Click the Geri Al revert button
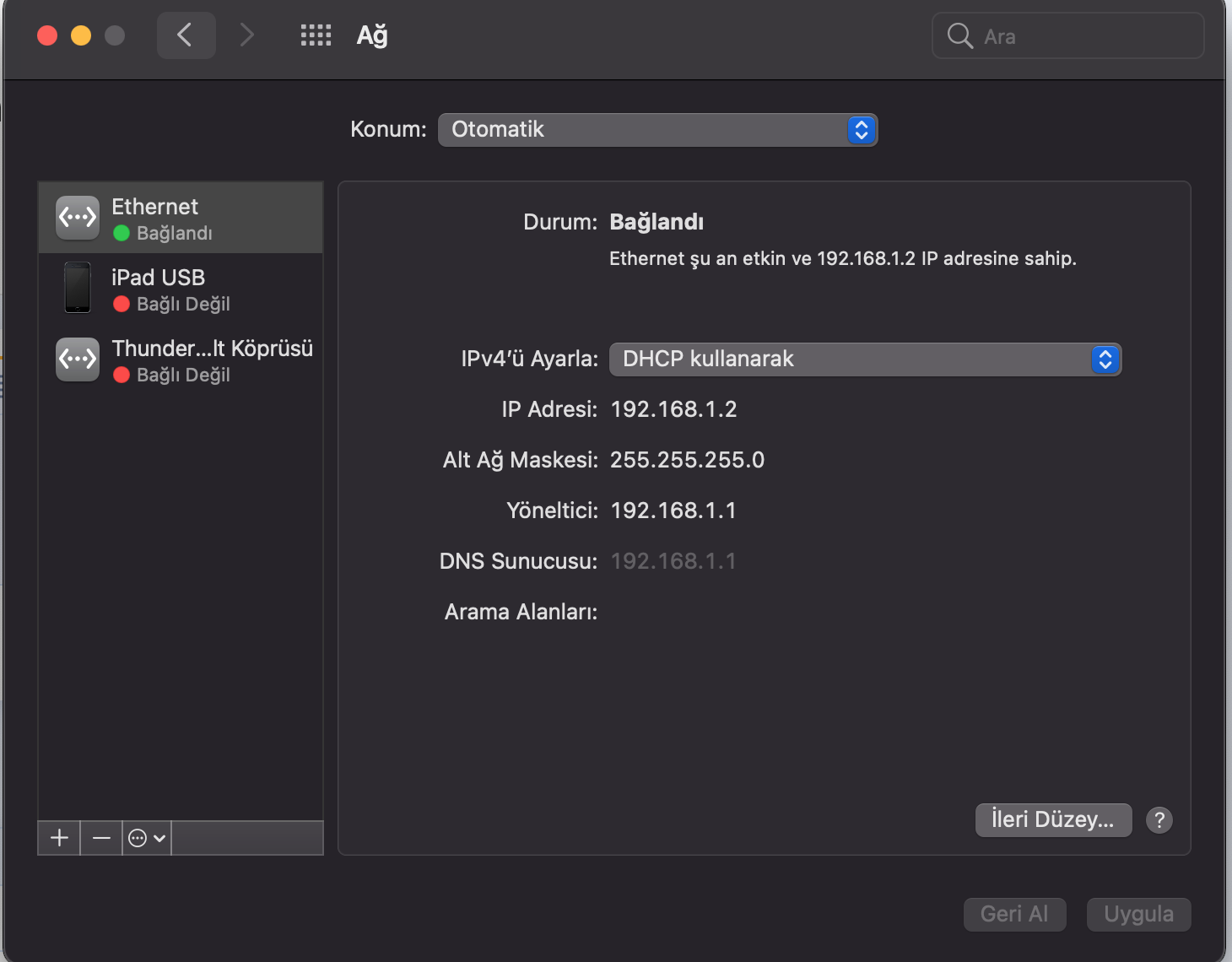The image size is (1232, 962). pyautogui.click(x=1014, y=914)
